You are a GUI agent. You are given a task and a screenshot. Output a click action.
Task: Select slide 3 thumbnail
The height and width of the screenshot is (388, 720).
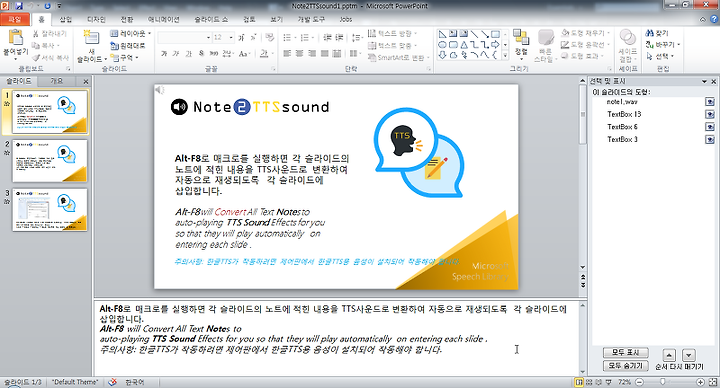(x=50, y=210)
